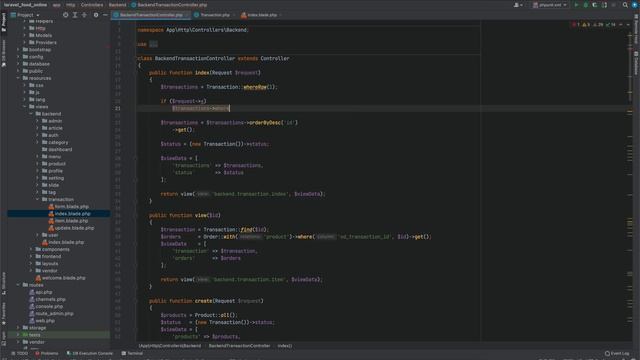Select the layouts folder
The image size is (640, 360).
[47, 264]
